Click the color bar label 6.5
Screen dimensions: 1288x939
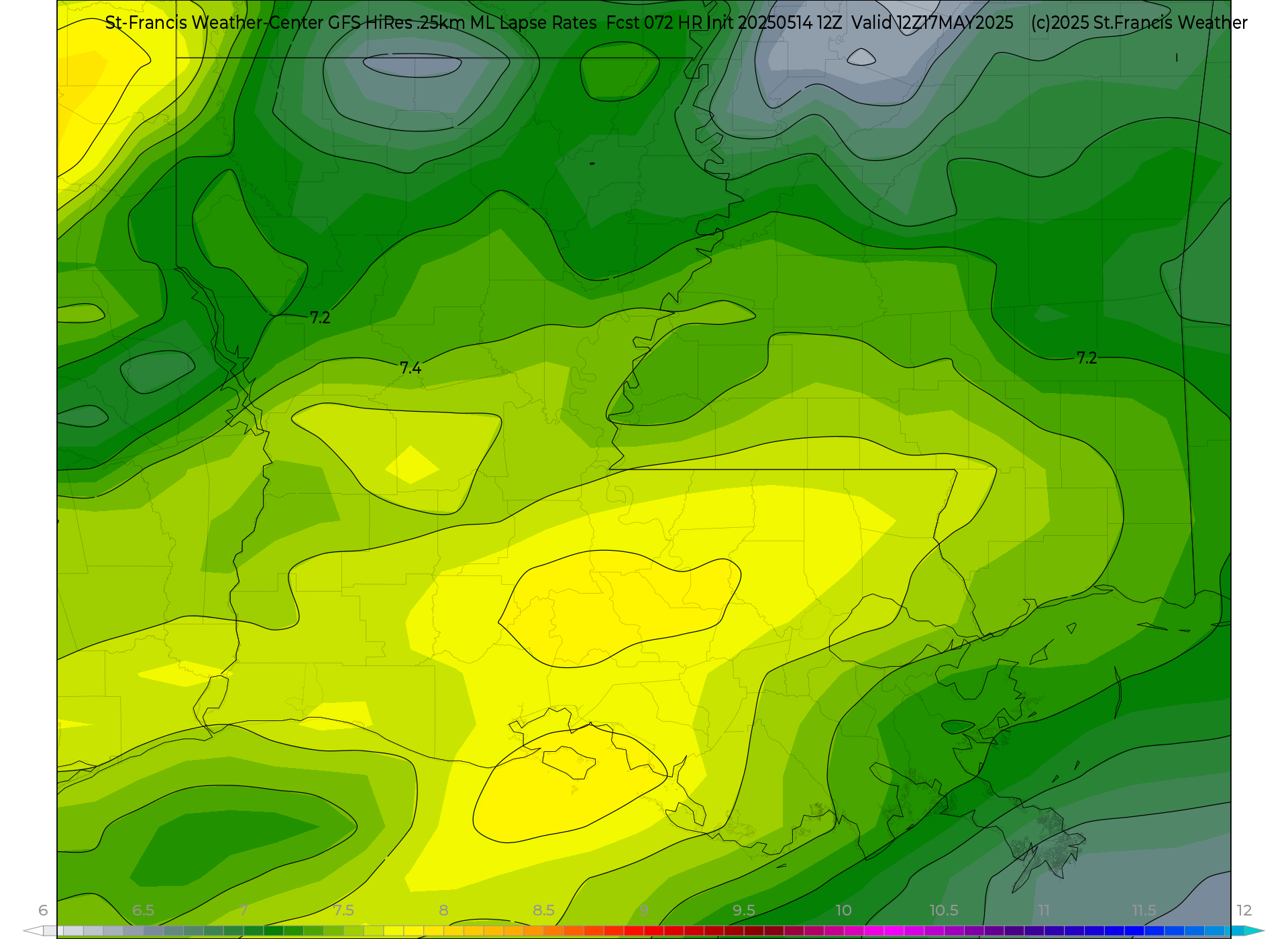tap(143, 910)
